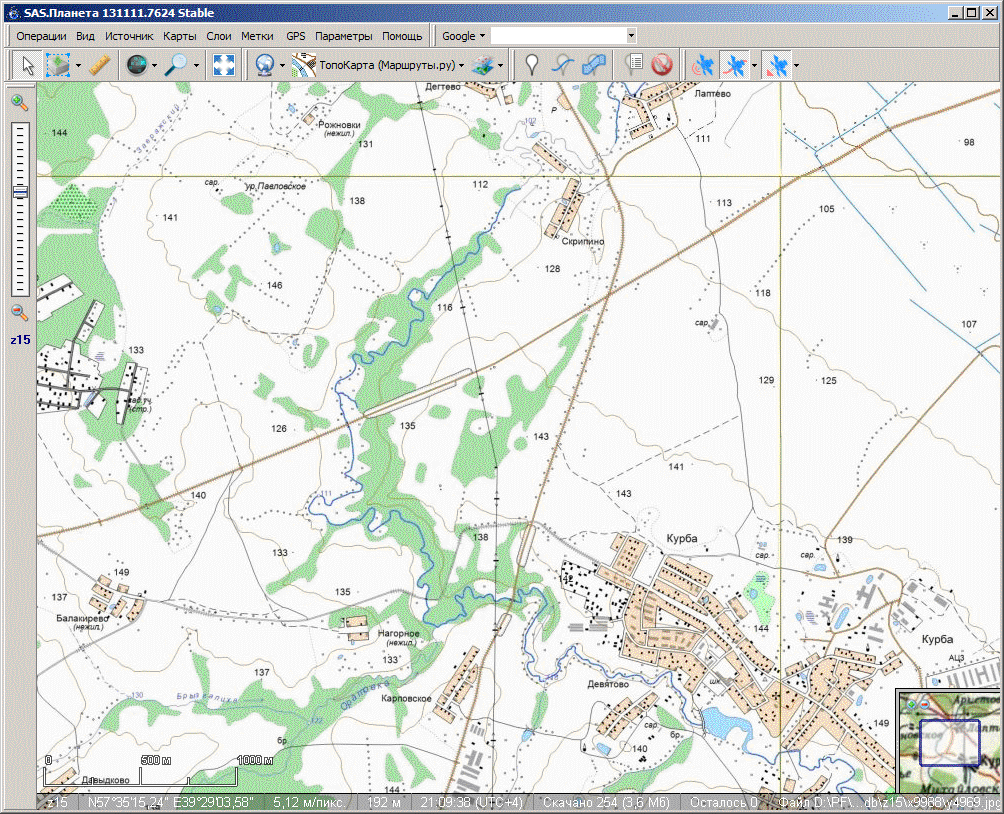
Task: Click zoom in magnifier above slider
Action: (x=19, y=101)
